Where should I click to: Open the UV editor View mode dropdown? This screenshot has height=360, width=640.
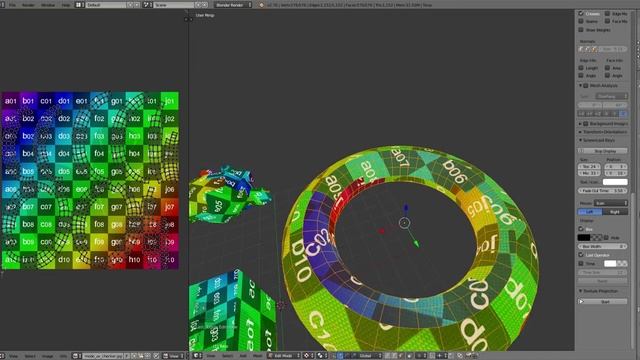(174, 356)
